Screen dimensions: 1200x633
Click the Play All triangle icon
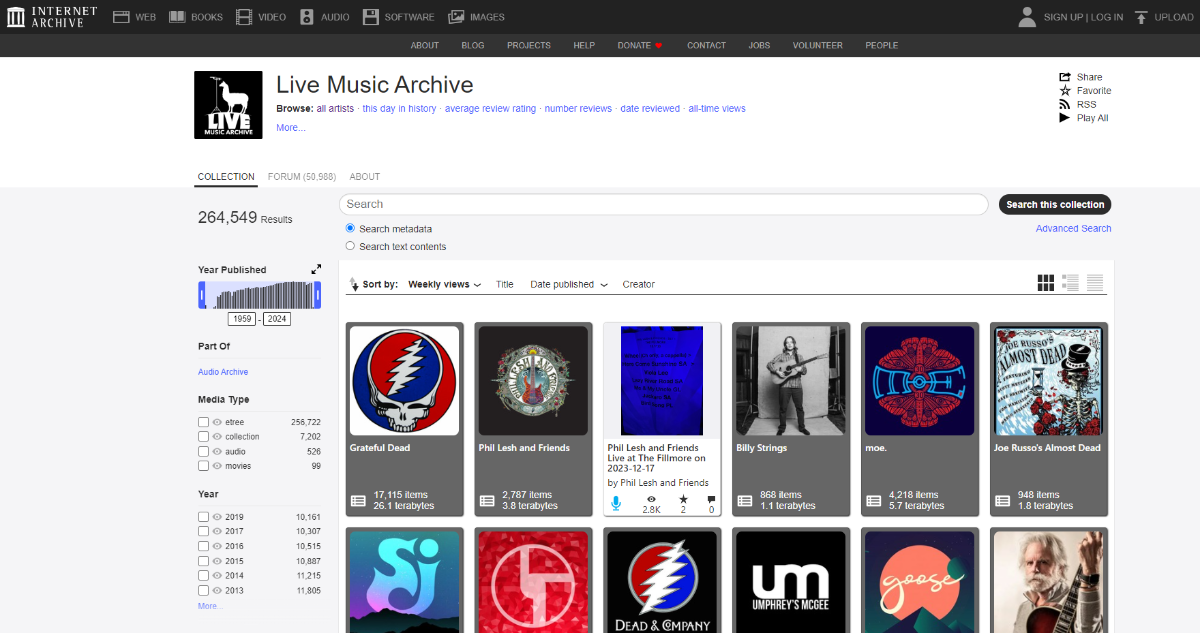coord(1065,118)
